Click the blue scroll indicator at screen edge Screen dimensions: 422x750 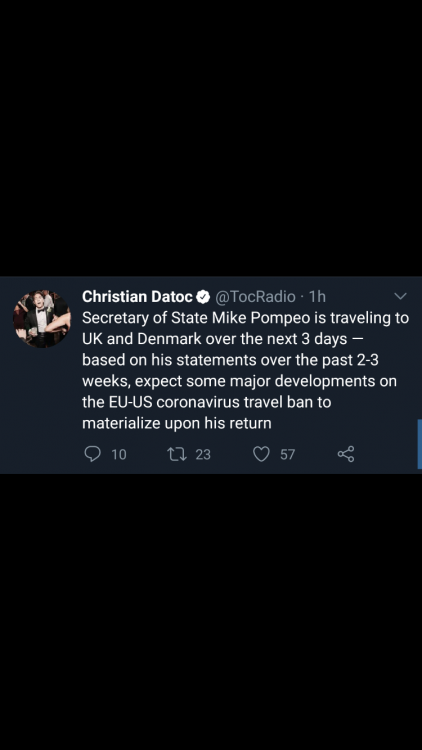point(420,444)
